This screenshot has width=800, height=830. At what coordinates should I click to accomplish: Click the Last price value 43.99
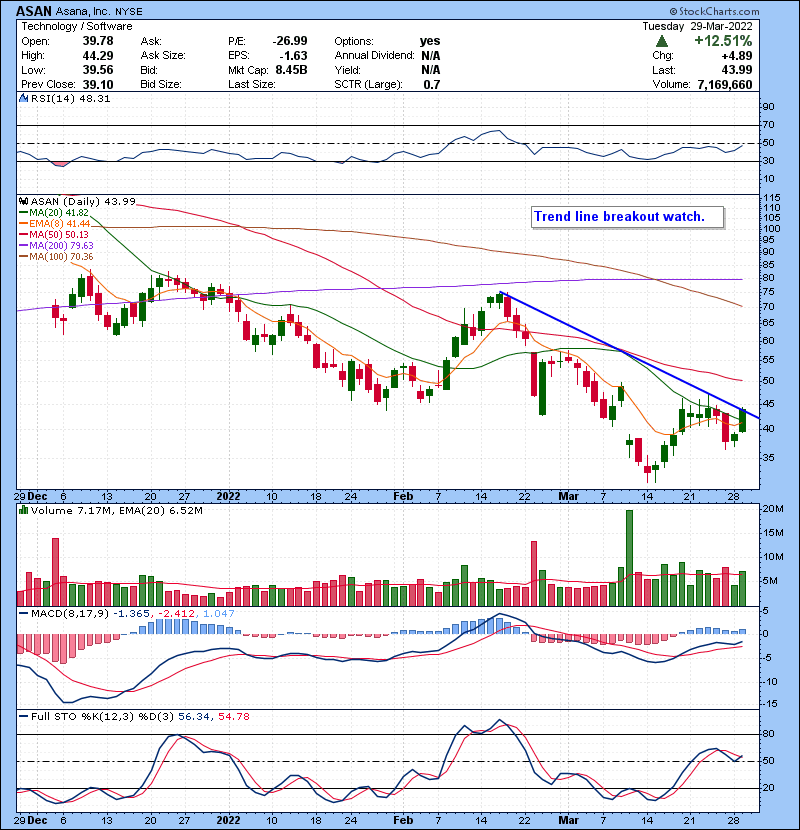tap(736, 70)
